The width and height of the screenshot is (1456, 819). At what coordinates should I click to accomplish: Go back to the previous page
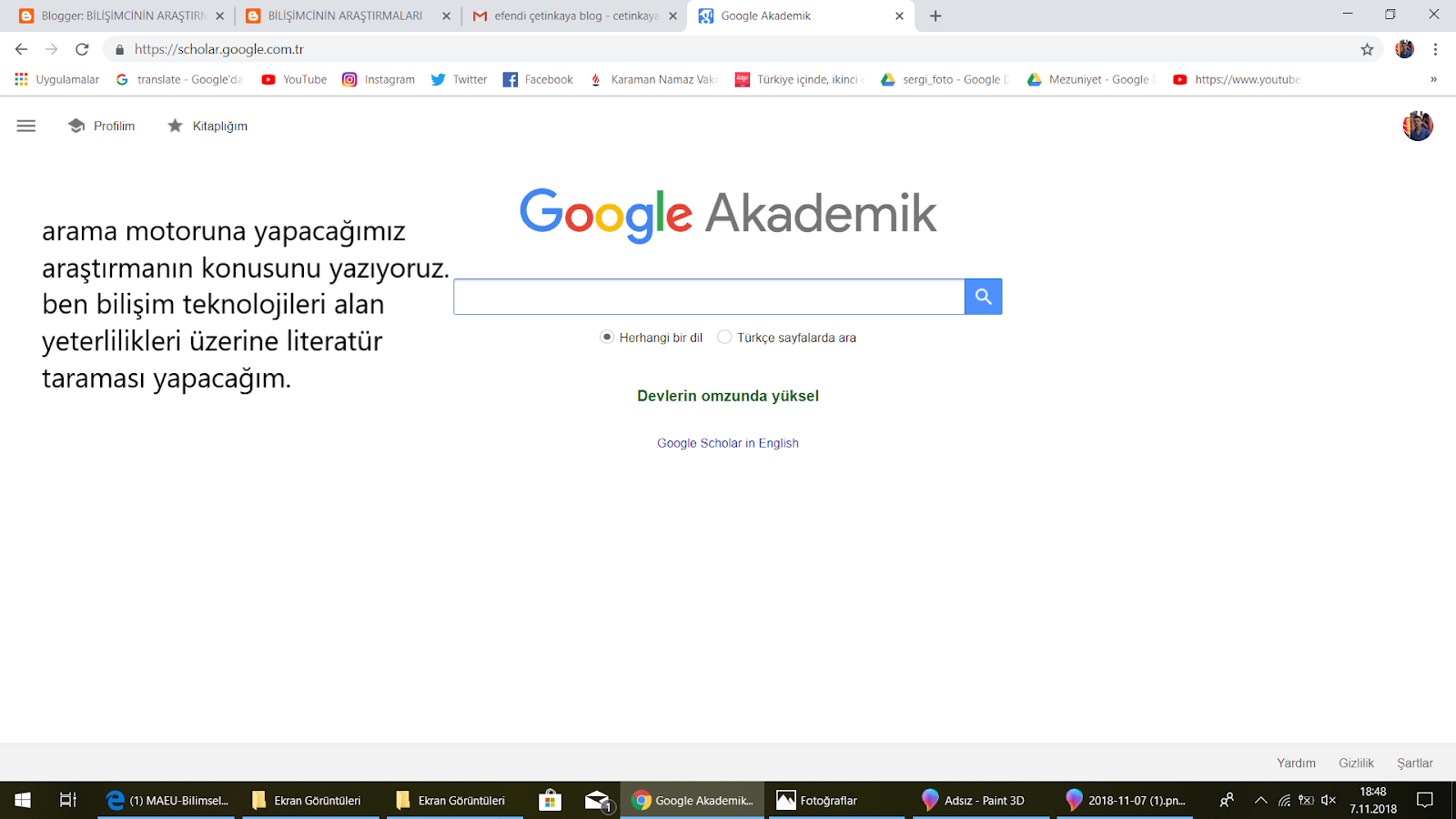tap(22, 49)
